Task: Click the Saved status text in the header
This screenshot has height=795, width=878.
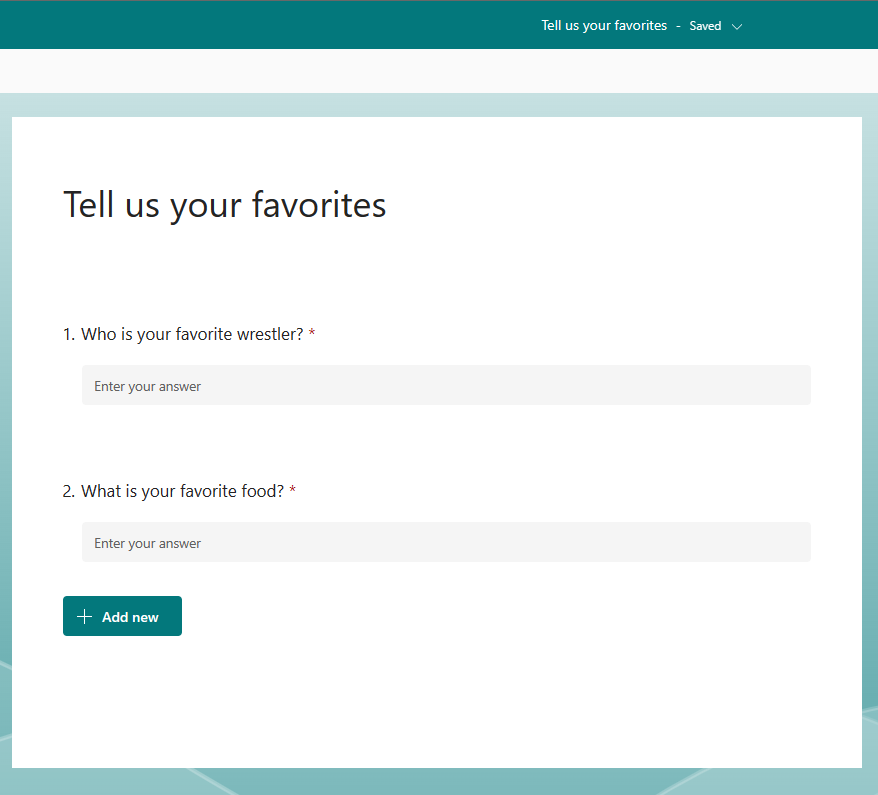Action: tap(705, 27)
